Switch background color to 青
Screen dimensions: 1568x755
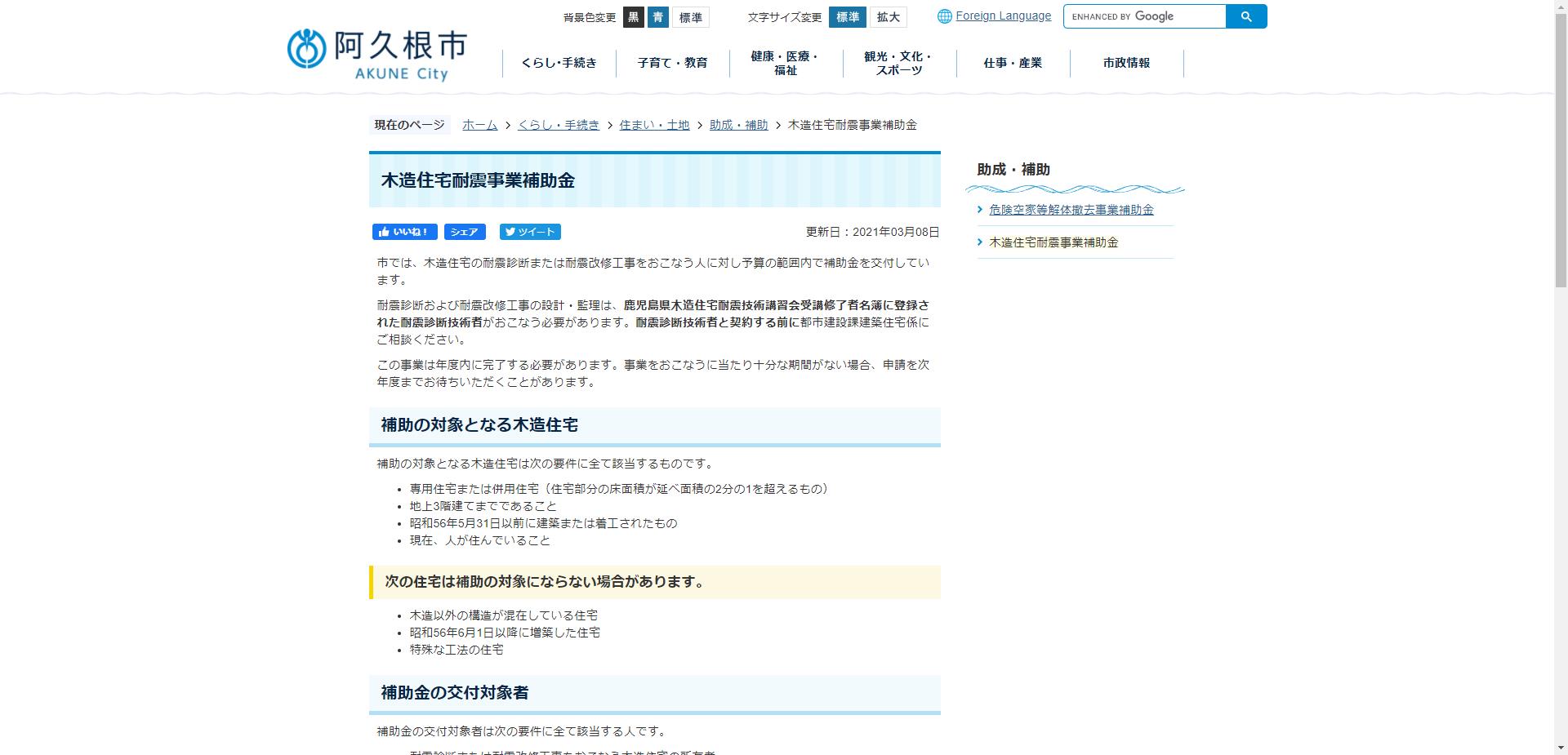pyautogui.click(x=658, y=16)
